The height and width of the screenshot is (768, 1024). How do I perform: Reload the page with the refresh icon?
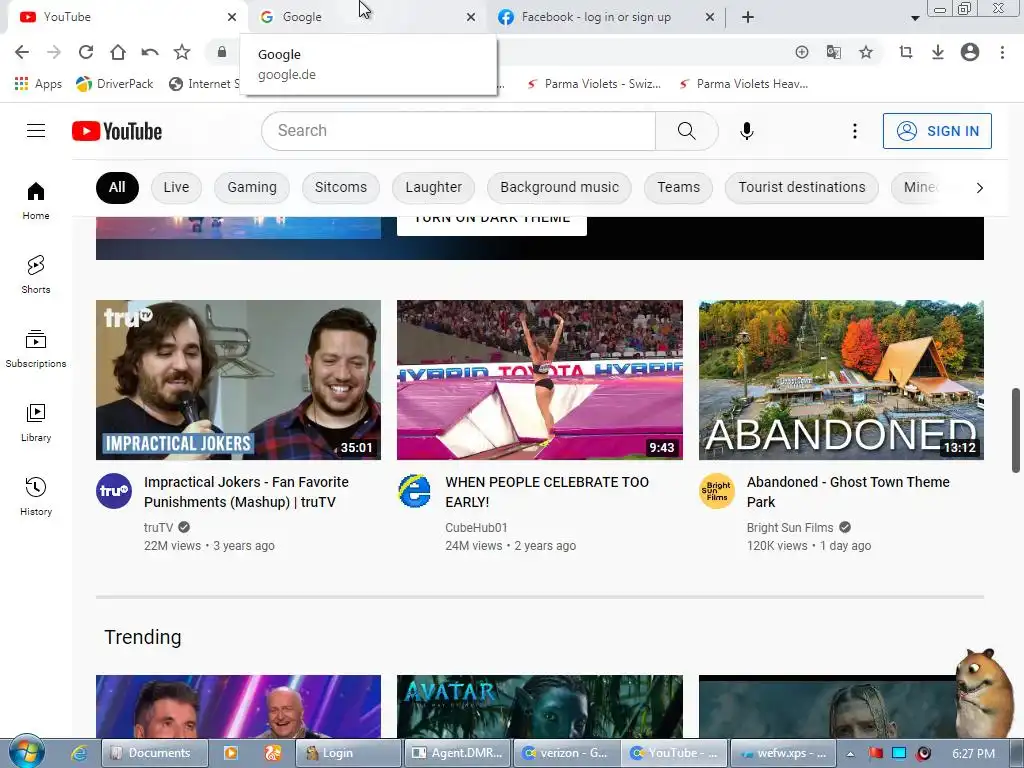tap(86, 52)
